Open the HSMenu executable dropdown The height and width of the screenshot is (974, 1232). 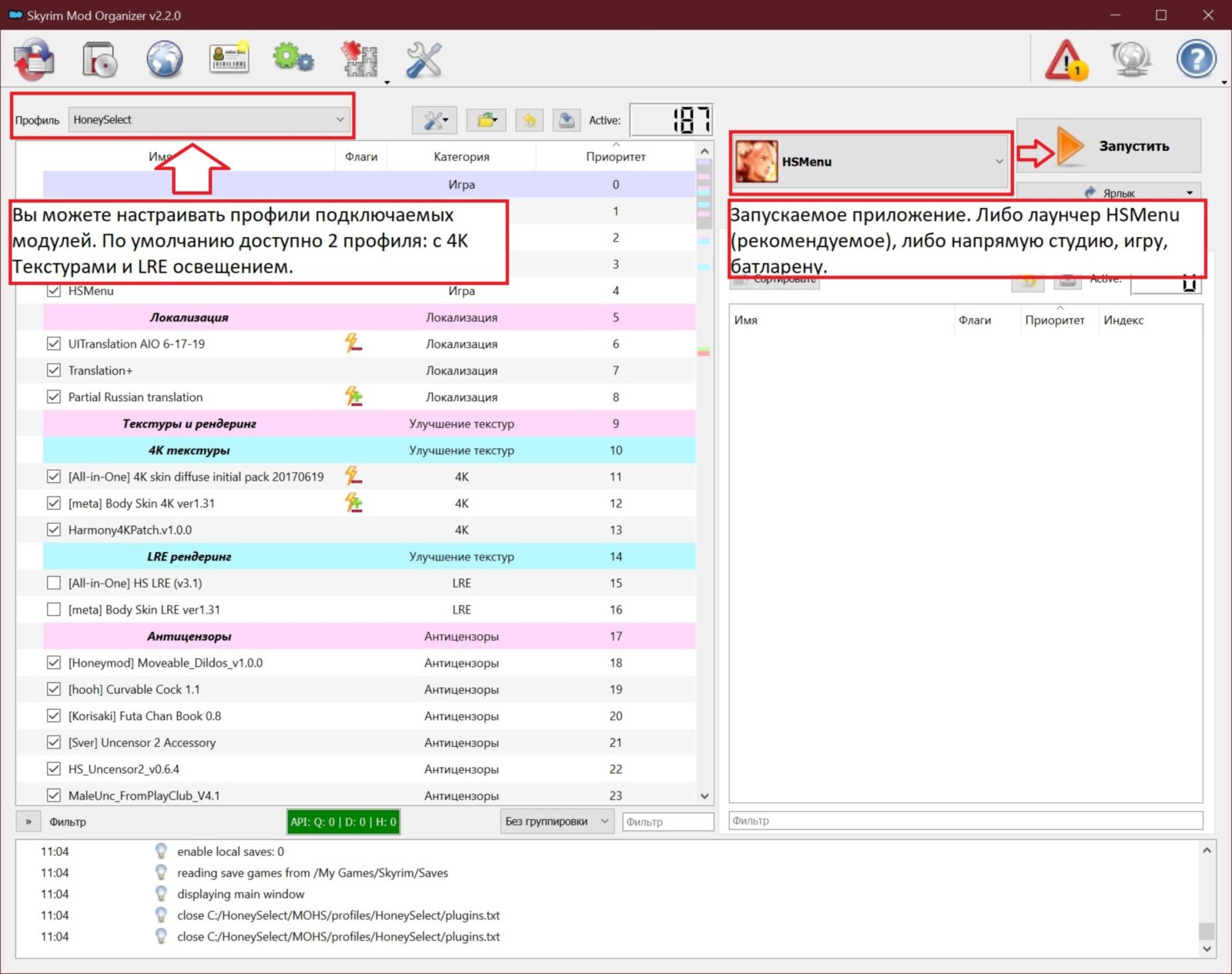[870, 161]
